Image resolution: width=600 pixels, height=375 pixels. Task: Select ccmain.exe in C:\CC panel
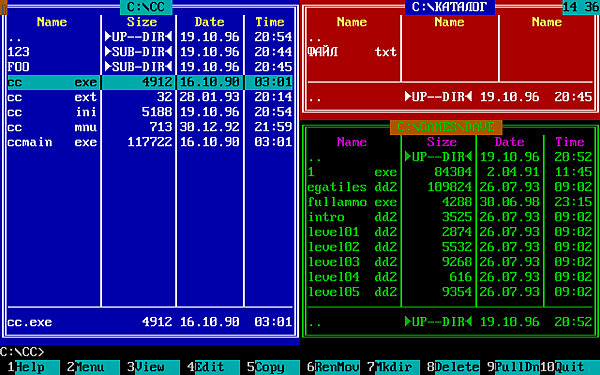tap(150, 142)
